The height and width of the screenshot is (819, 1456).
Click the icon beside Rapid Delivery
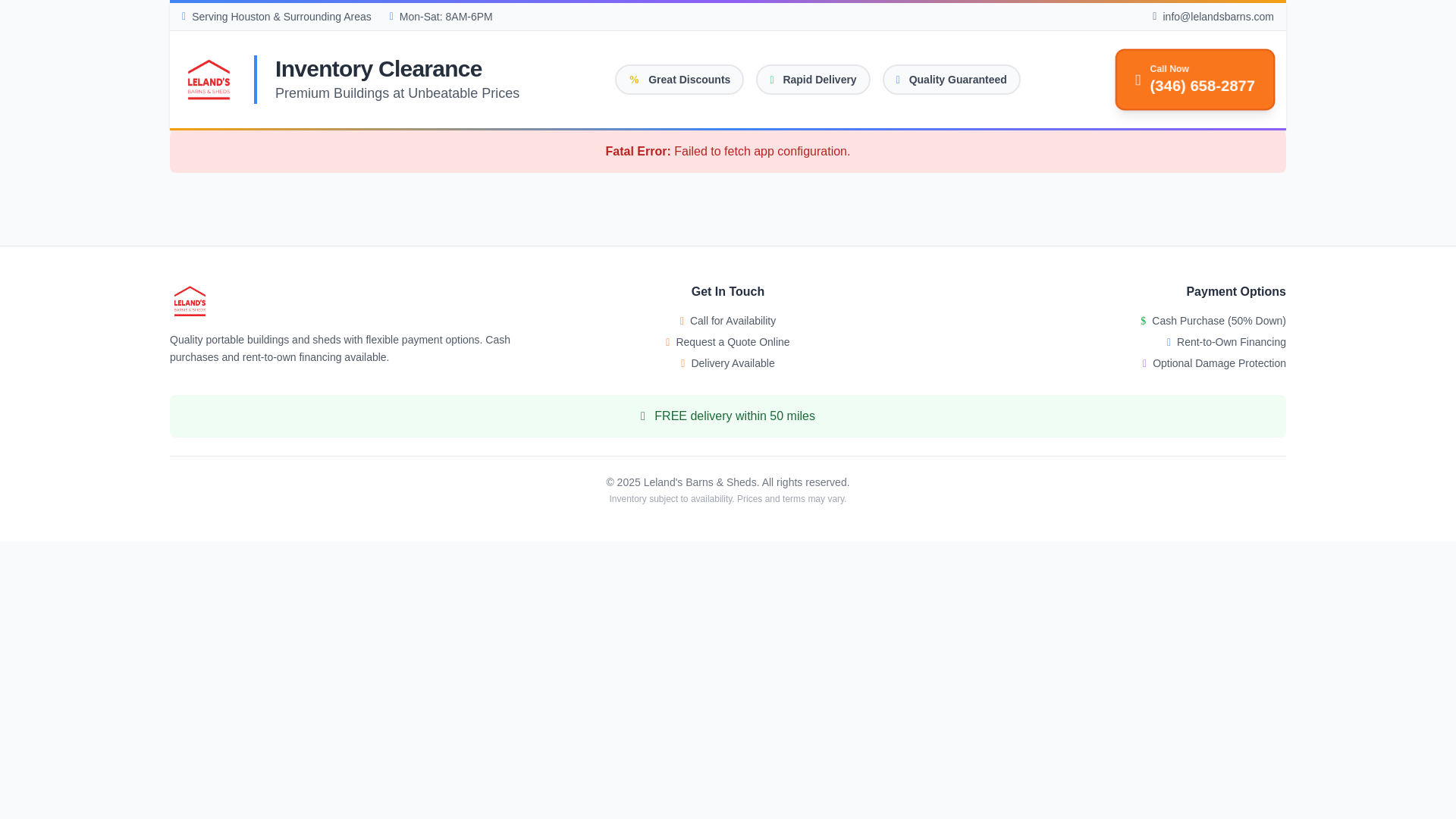pos(772,80)
